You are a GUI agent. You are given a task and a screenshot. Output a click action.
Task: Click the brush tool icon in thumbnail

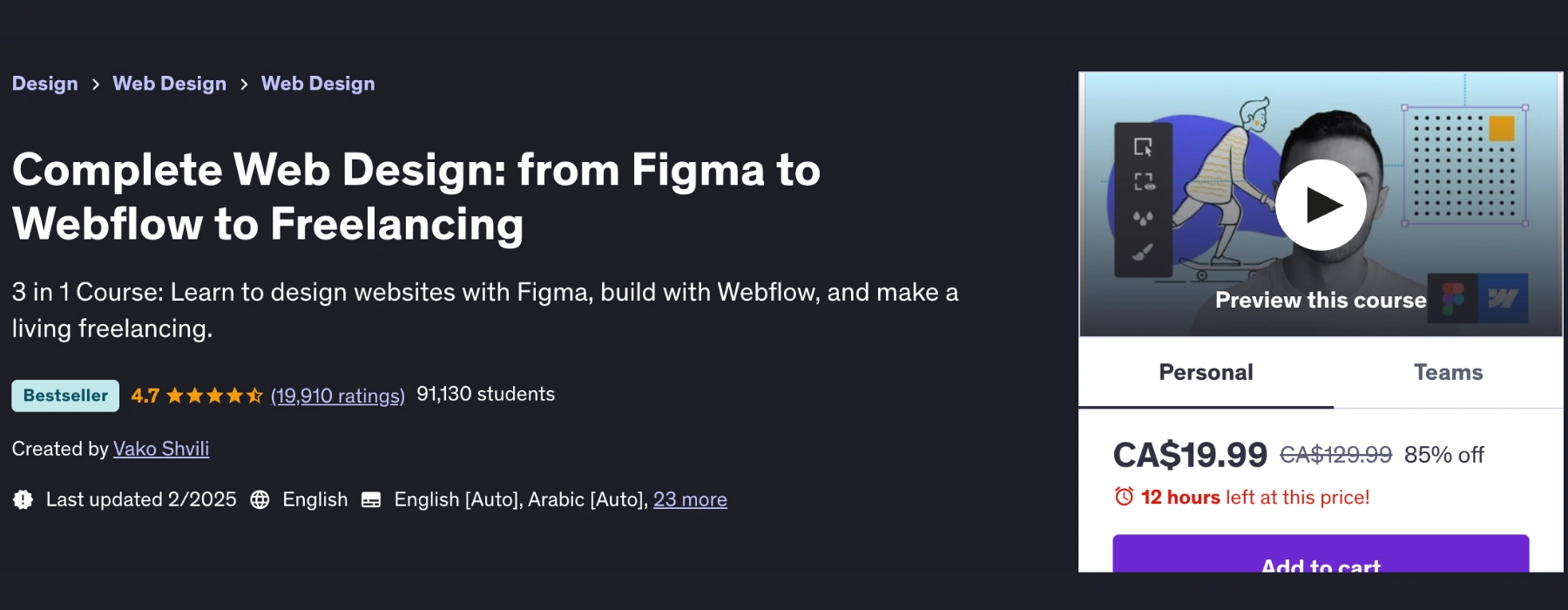pos(1143,253)
